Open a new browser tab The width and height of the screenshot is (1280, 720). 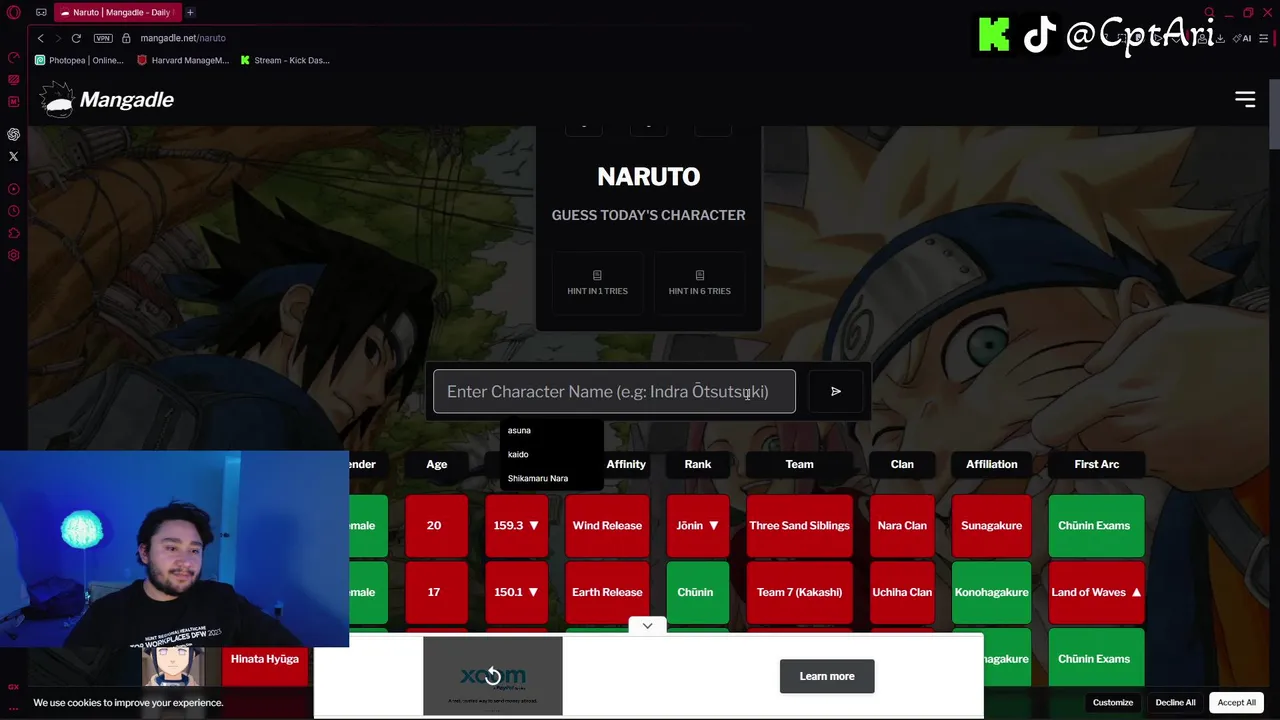[190, 13]
